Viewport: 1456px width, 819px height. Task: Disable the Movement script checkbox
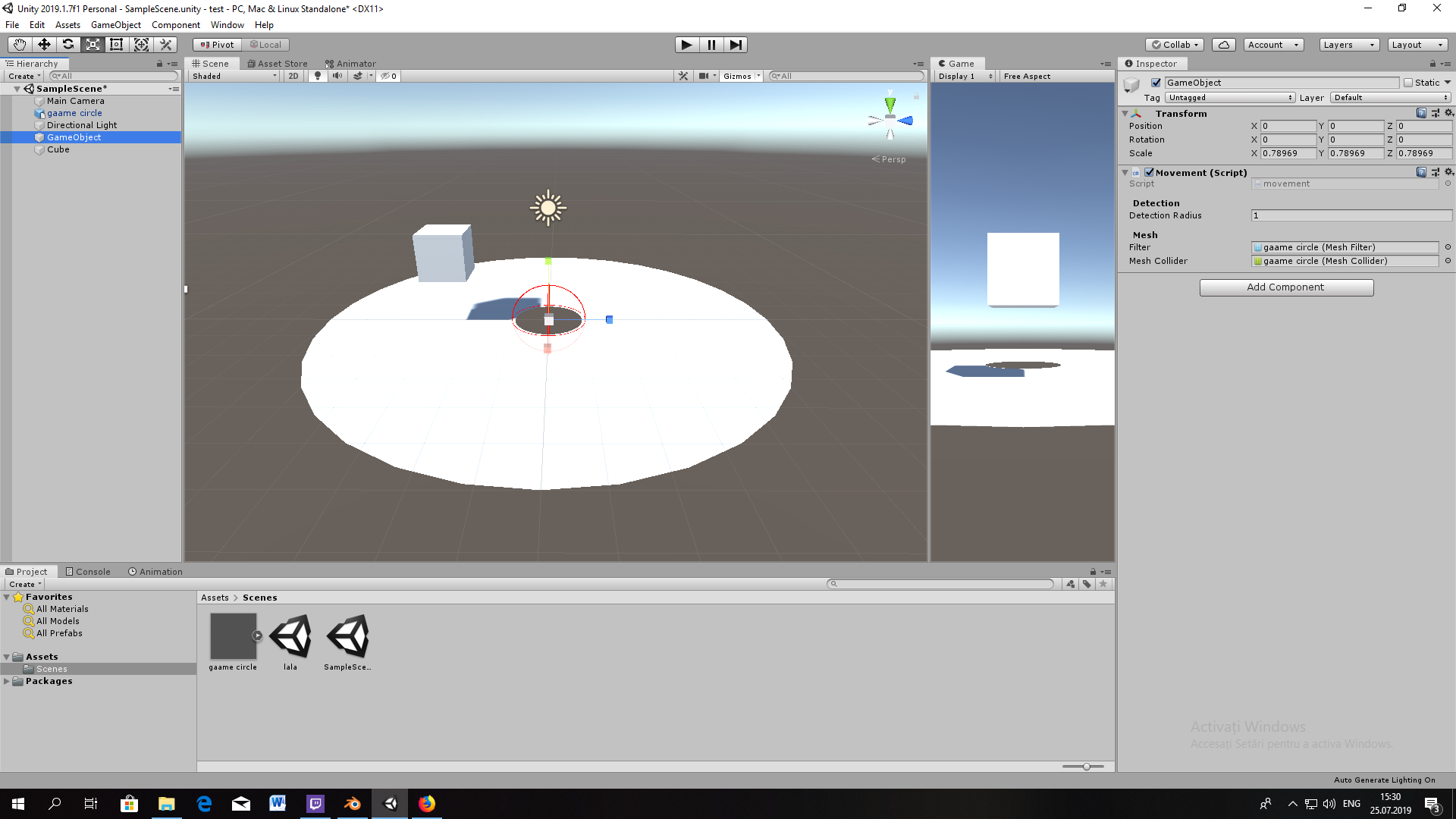1149,173
